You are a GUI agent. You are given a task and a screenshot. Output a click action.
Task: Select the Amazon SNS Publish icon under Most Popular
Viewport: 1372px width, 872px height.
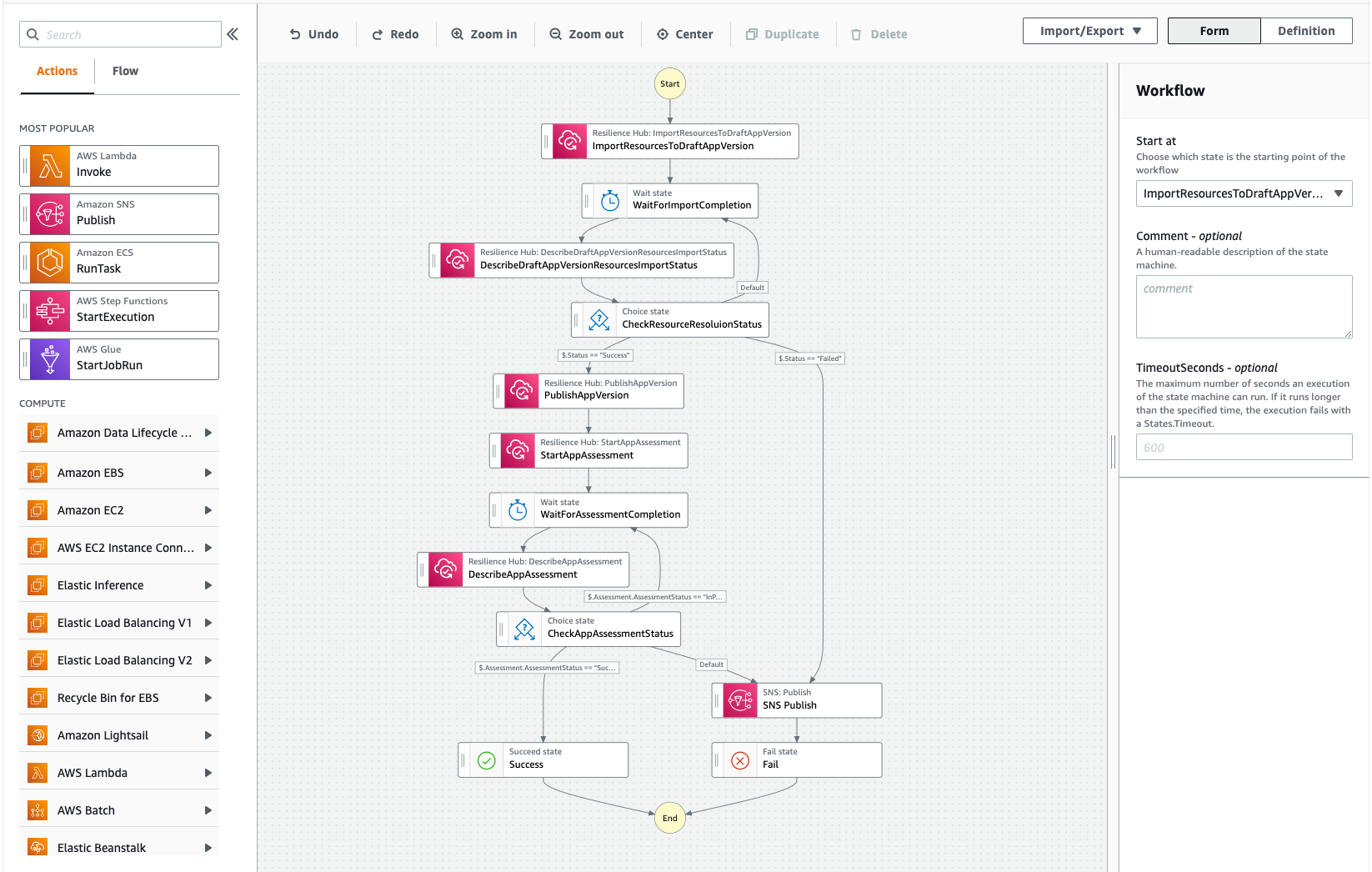pos(50,213)
